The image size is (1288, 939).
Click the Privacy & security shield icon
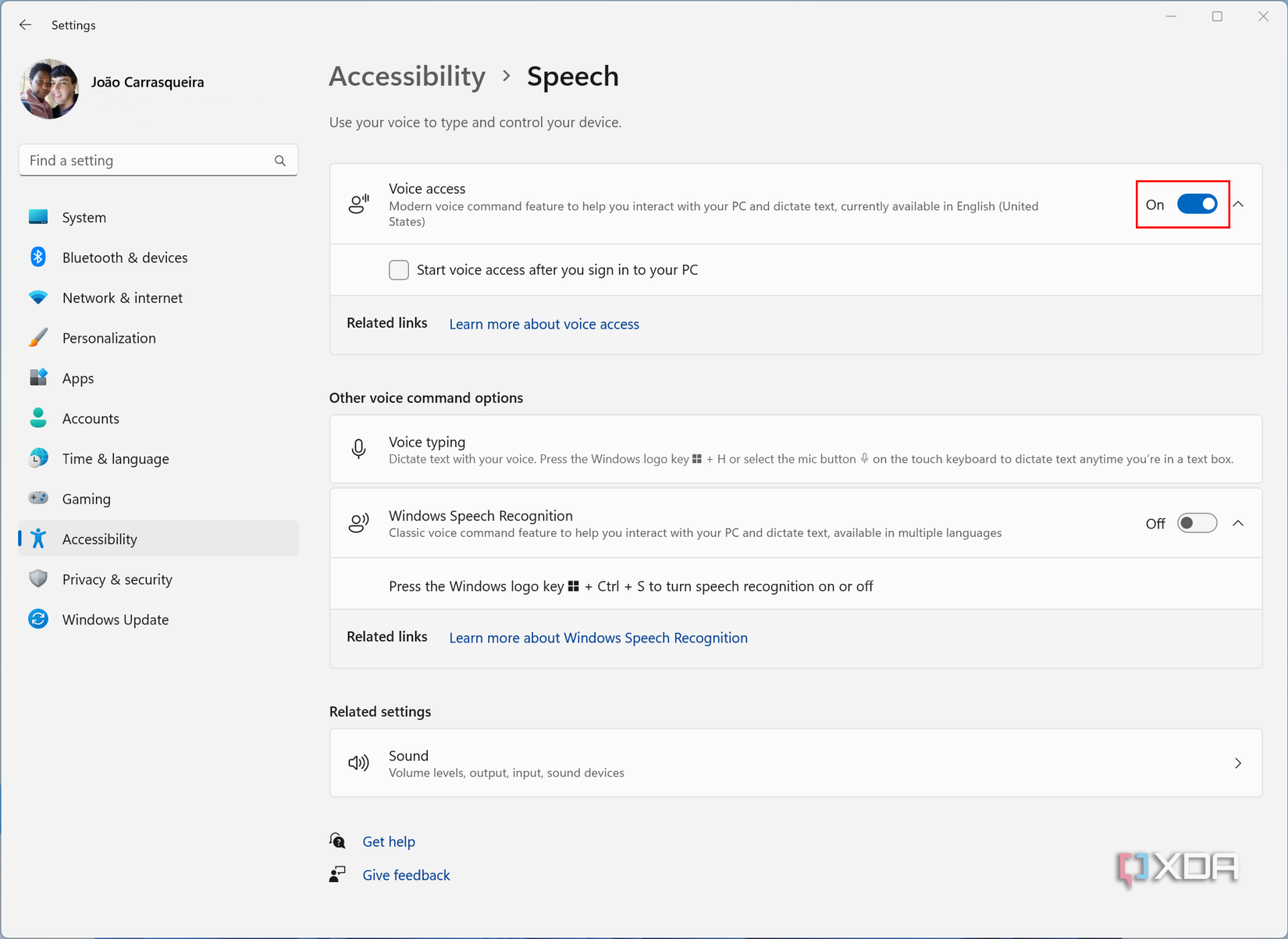coord(38,579)
